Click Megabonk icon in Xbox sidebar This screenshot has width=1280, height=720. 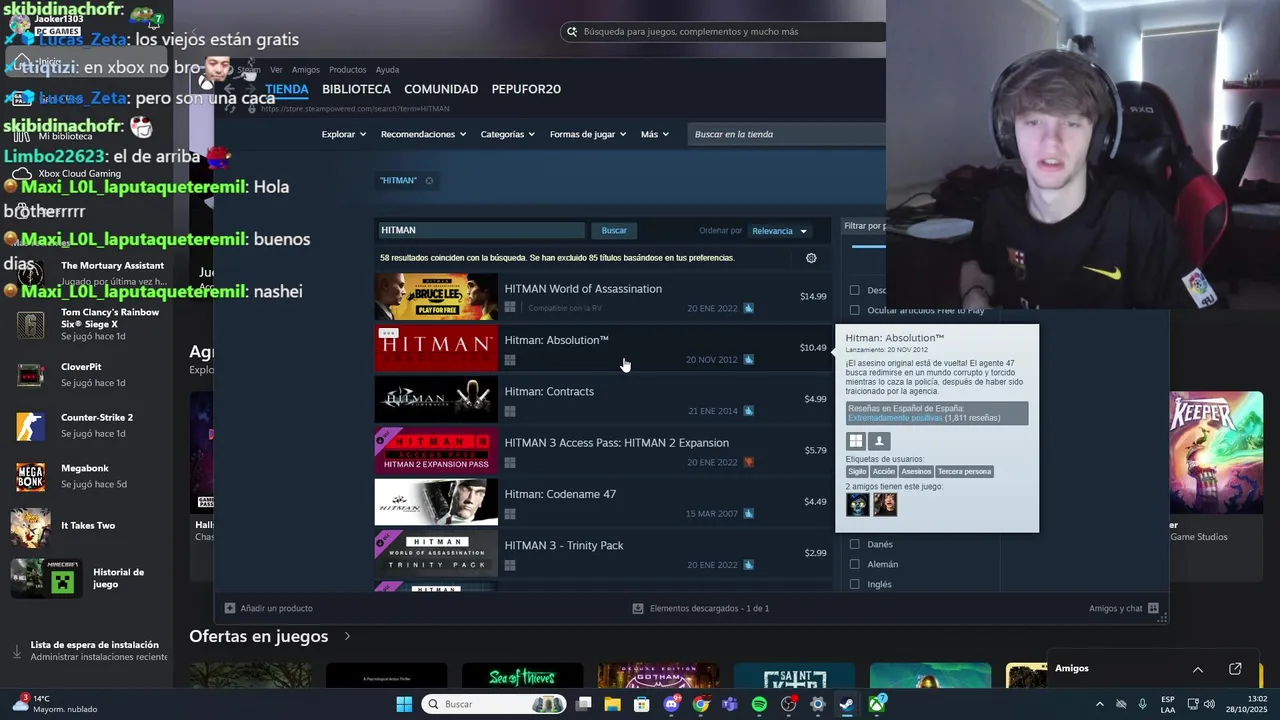31,477
